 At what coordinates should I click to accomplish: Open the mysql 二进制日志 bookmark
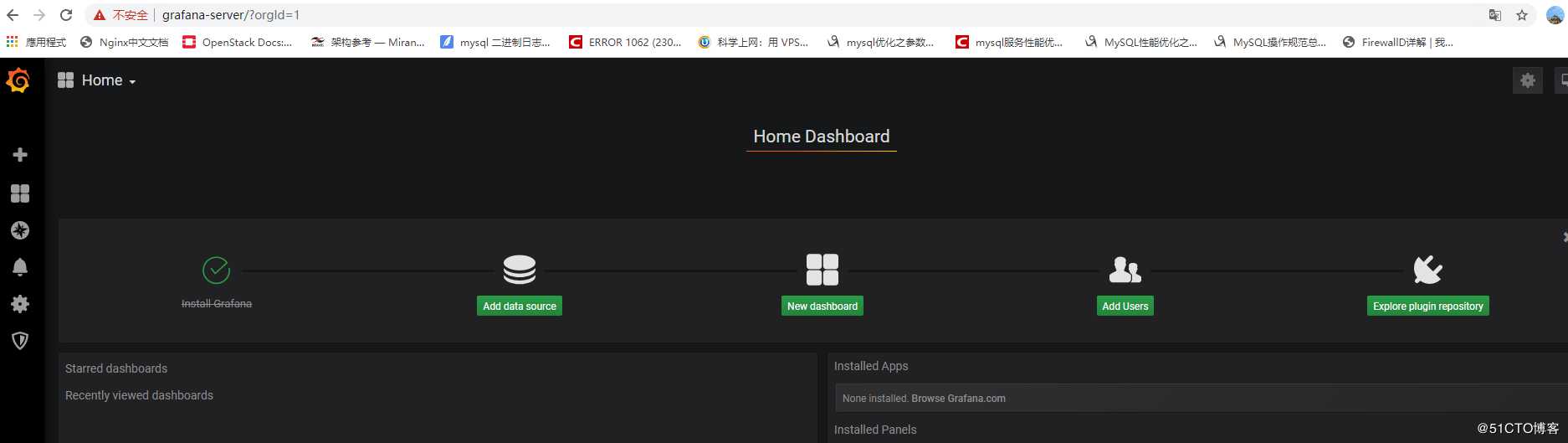495,42
